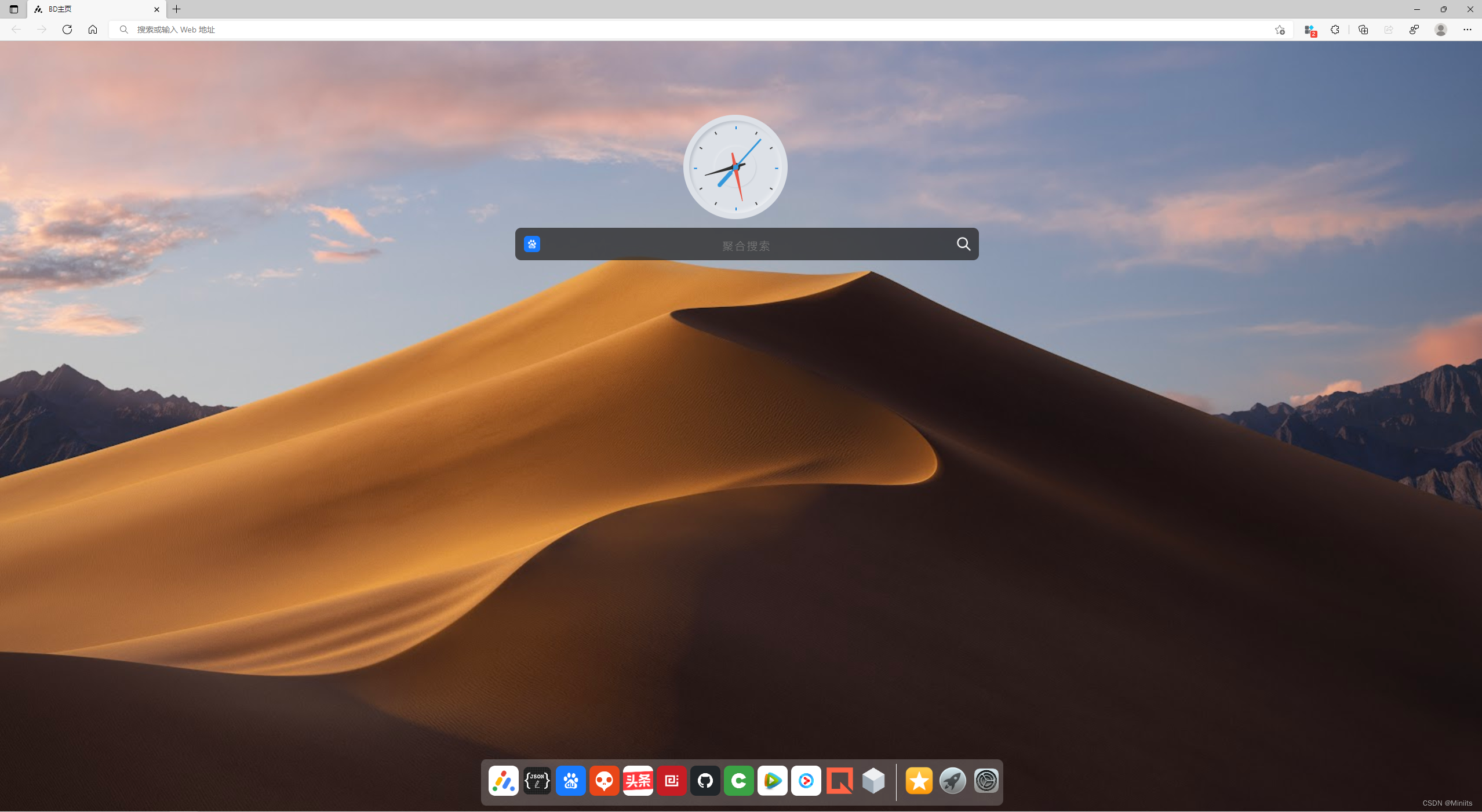The width and height of the screenshot is (1482, 812).
Task: Open the Tencent Video play icon
Action: coord(772,781)
